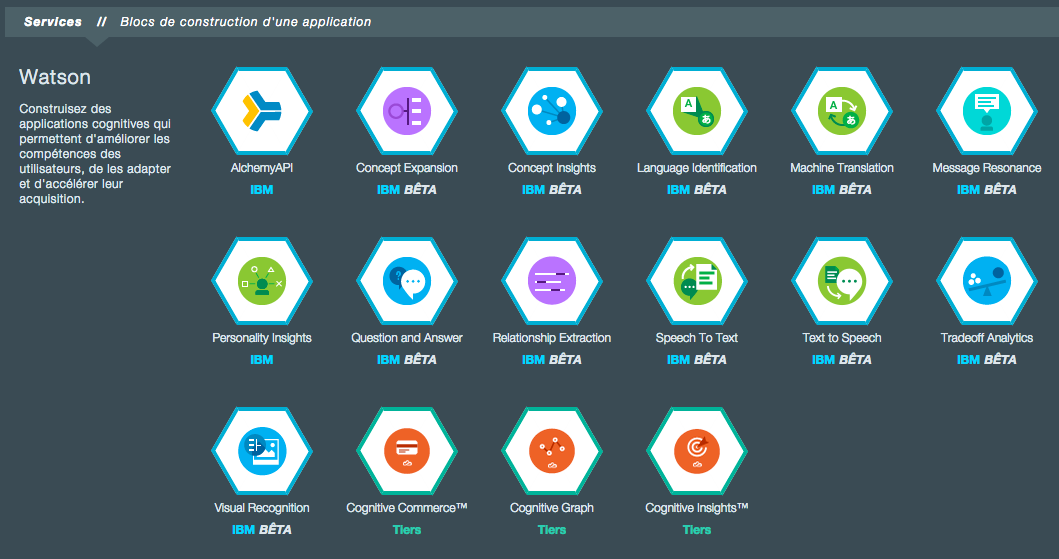This screenshot has width=1059, height=559.
Task: Click the Concept Insights label
Action: [x=552, y=168]
